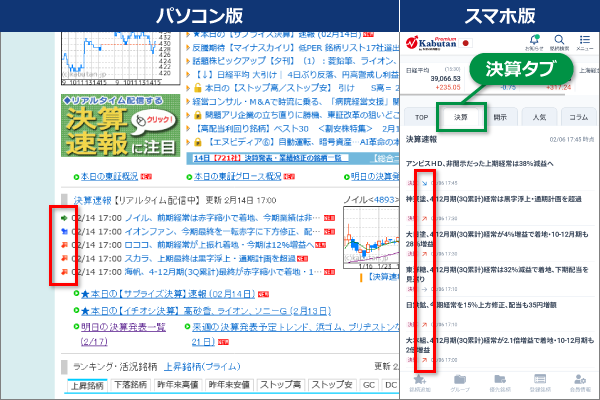Open the ノイル、前期経常は赤字縮小 headline
This screenshot has height=400, width=600.
click(x=223, y=218)
